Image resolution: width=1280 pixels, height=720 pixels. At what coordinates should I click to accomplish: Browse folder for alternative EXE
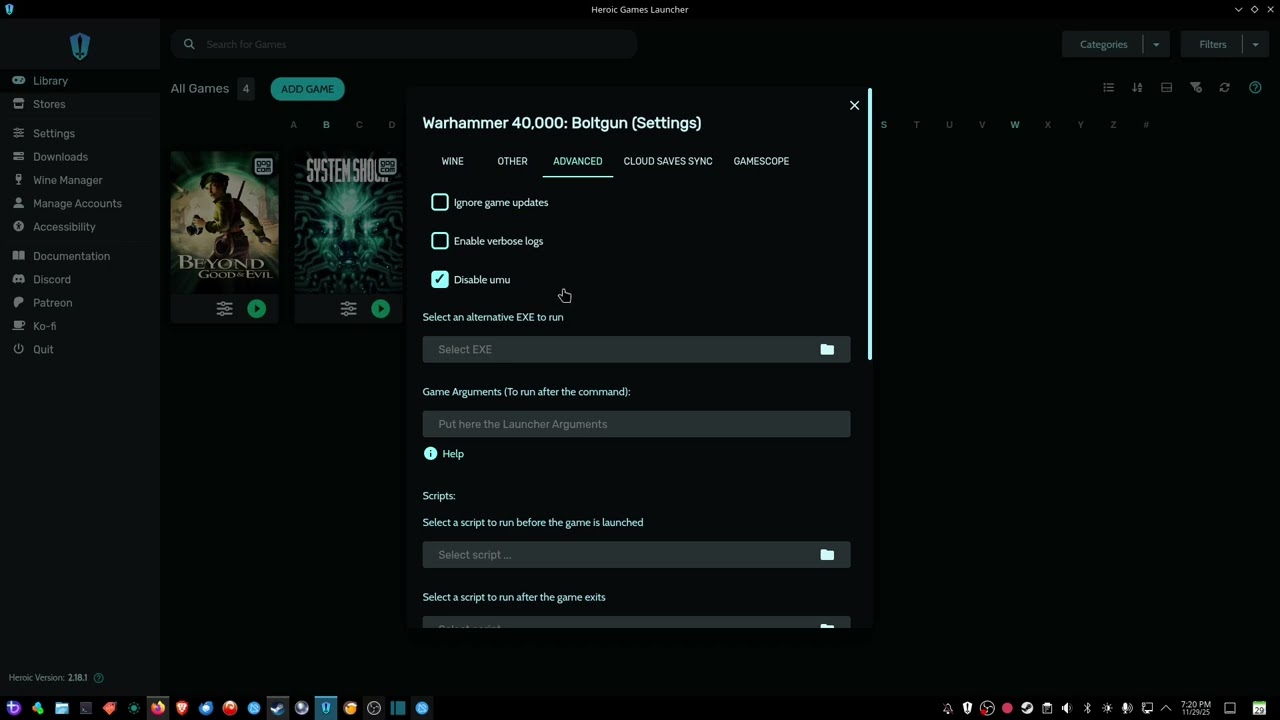click(x=827, y=349)
